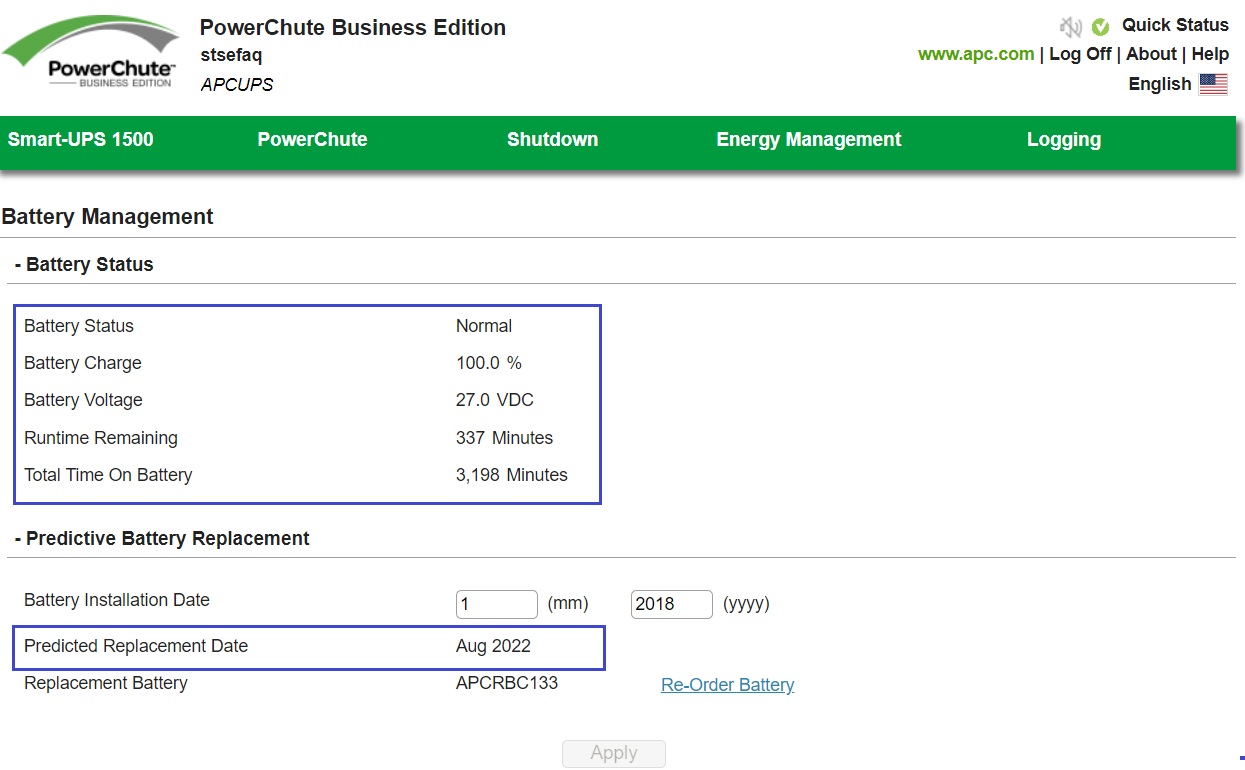Viewport: 1245px width, 770px height.
Task: Click the PowerChute Business Edition title text
Action: [353, 28]
